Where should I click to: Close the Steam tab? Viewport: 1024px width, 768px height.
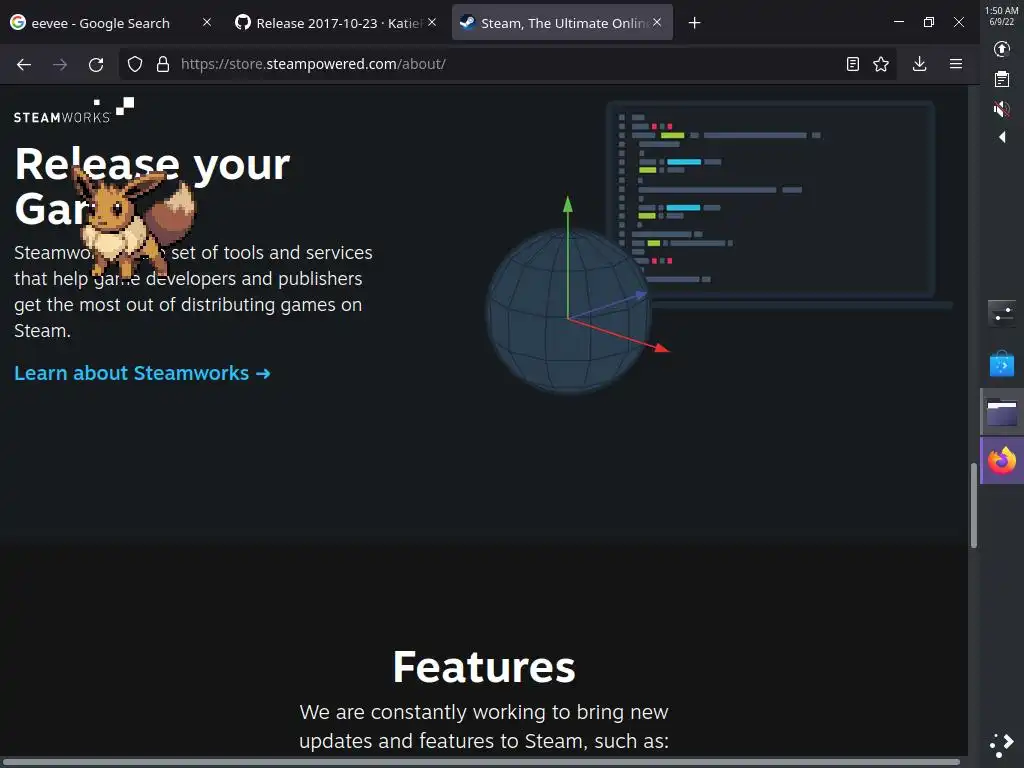click(x=657, y=22)
